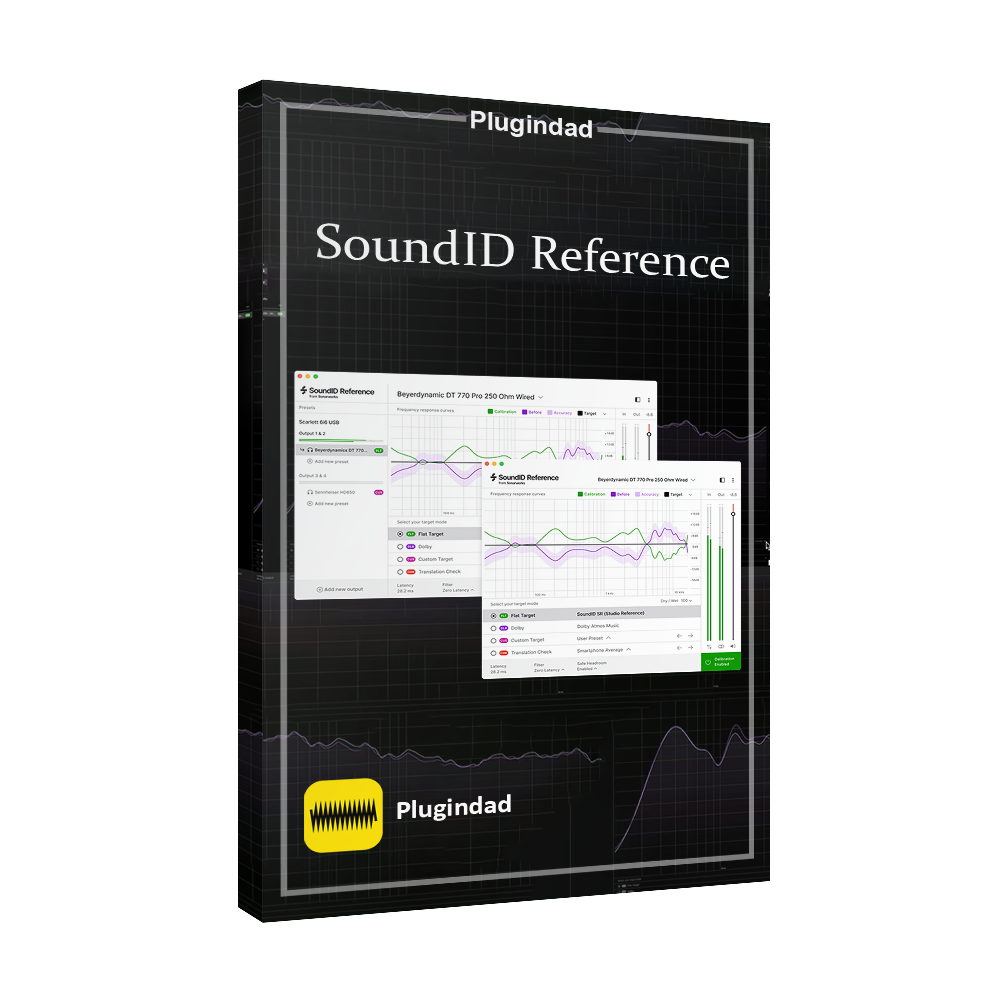Select Custom Target radio in back window
The height and width of the screenshot is (1000, 1000).
[401, 559]
